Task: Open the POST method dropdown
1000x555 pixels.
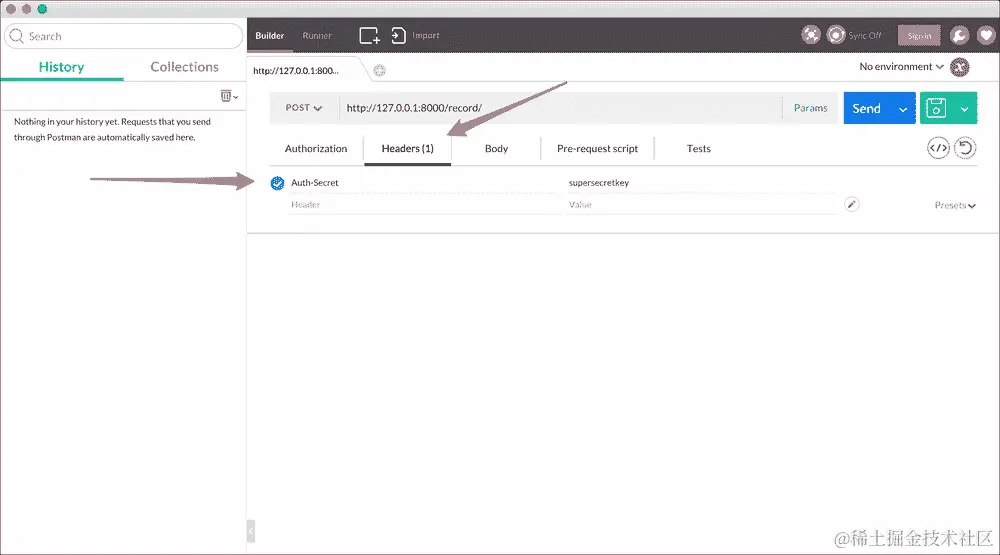Action: pyautogui.click(x=304, y=108)
